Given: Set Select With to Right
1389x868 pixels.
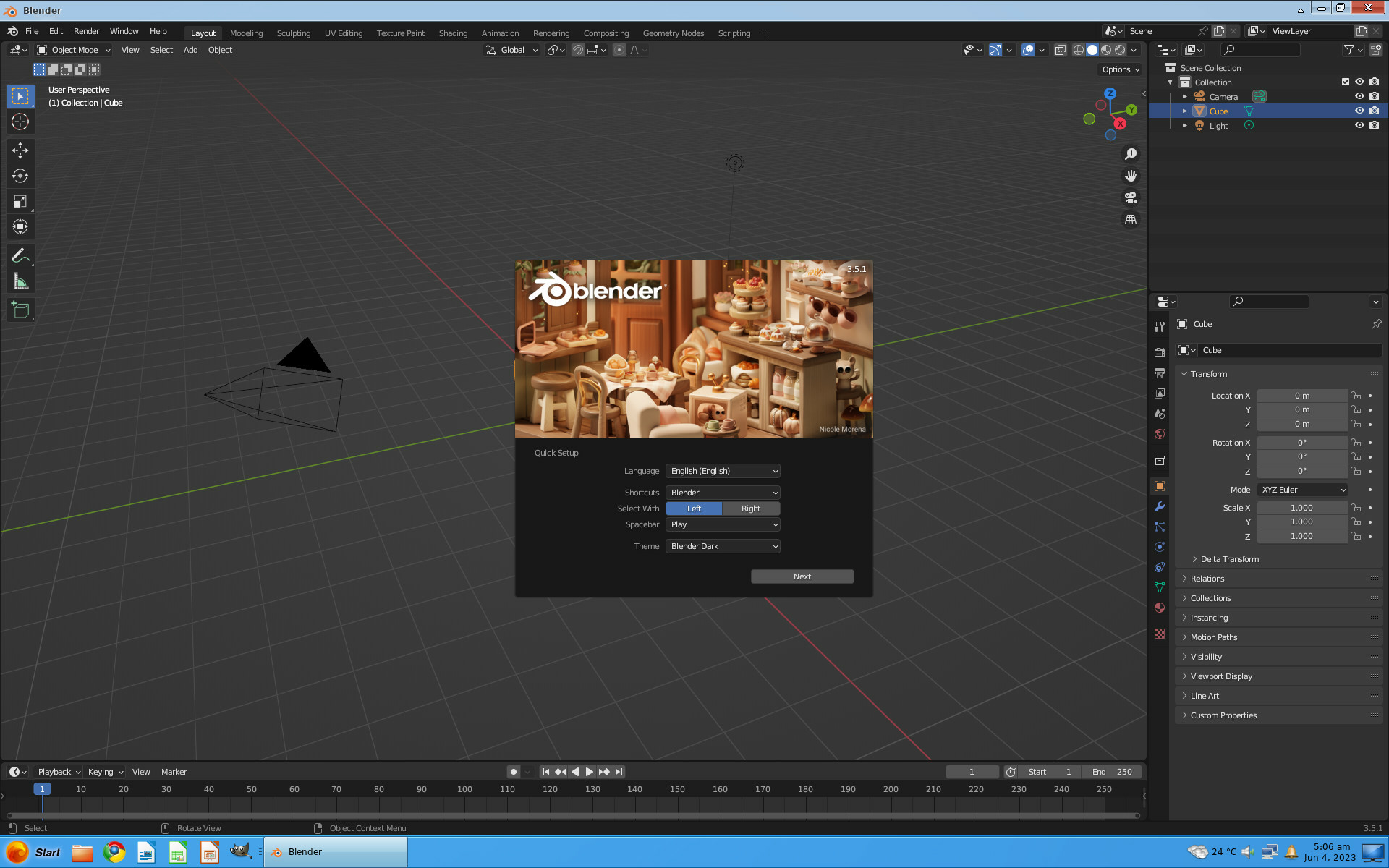Looking at the screenshot, I should (750, 509).
